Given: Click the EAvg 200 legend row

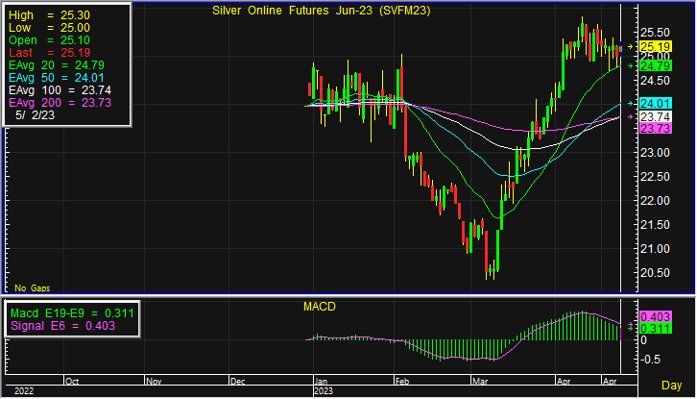Looking at the screenshot, I should [60, 103].
